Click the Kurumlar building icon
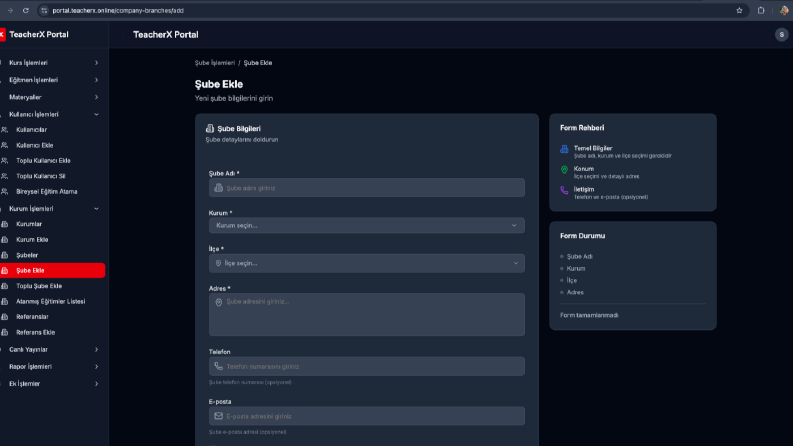 click(x=5, y=224)
